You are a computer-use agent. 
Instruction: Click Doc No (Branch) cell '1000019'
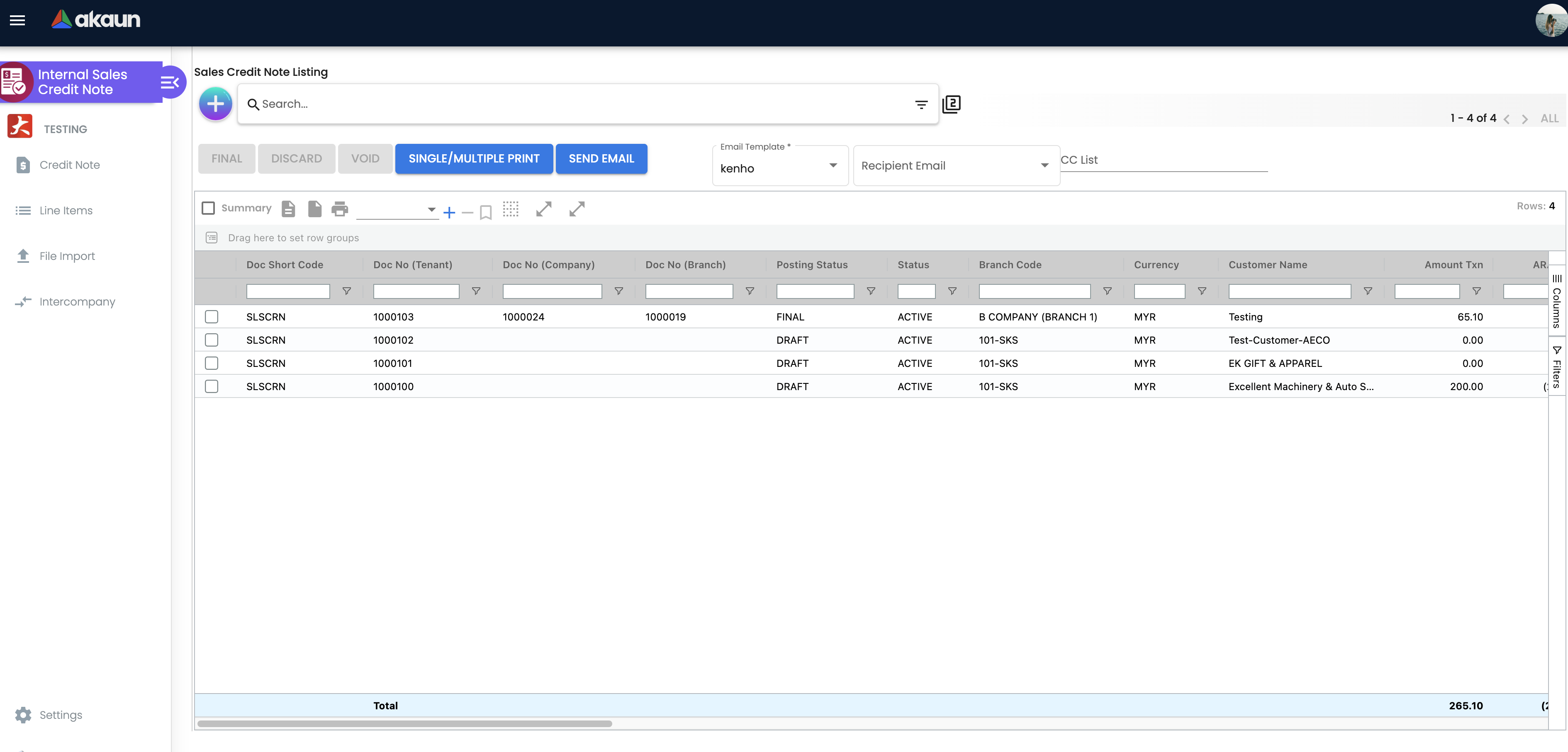pos(665,317)
